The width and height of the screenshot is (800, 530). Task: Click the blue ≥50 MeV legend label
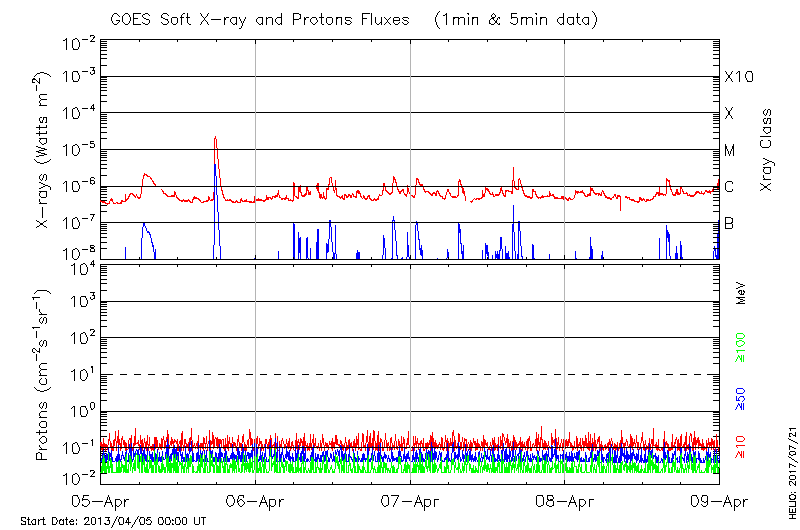point(741,398)
